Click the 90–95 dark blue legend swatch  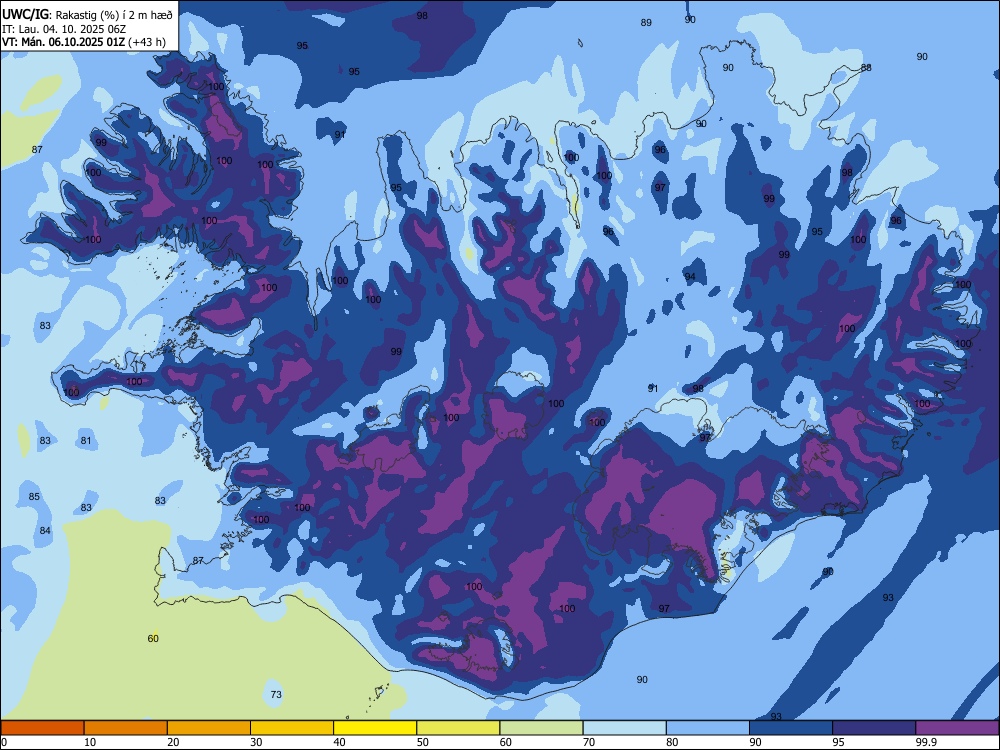(x=791, y=728)
